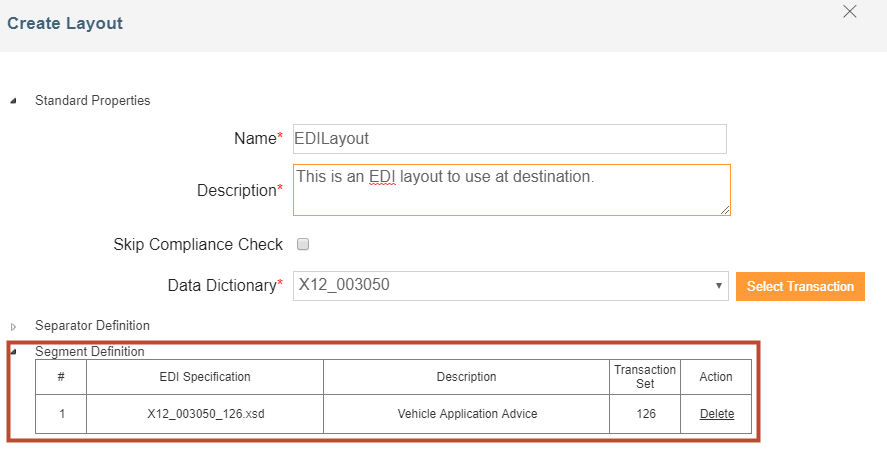Grab the Description text area resize handle

pyautogui.click(x=725, y=210)
